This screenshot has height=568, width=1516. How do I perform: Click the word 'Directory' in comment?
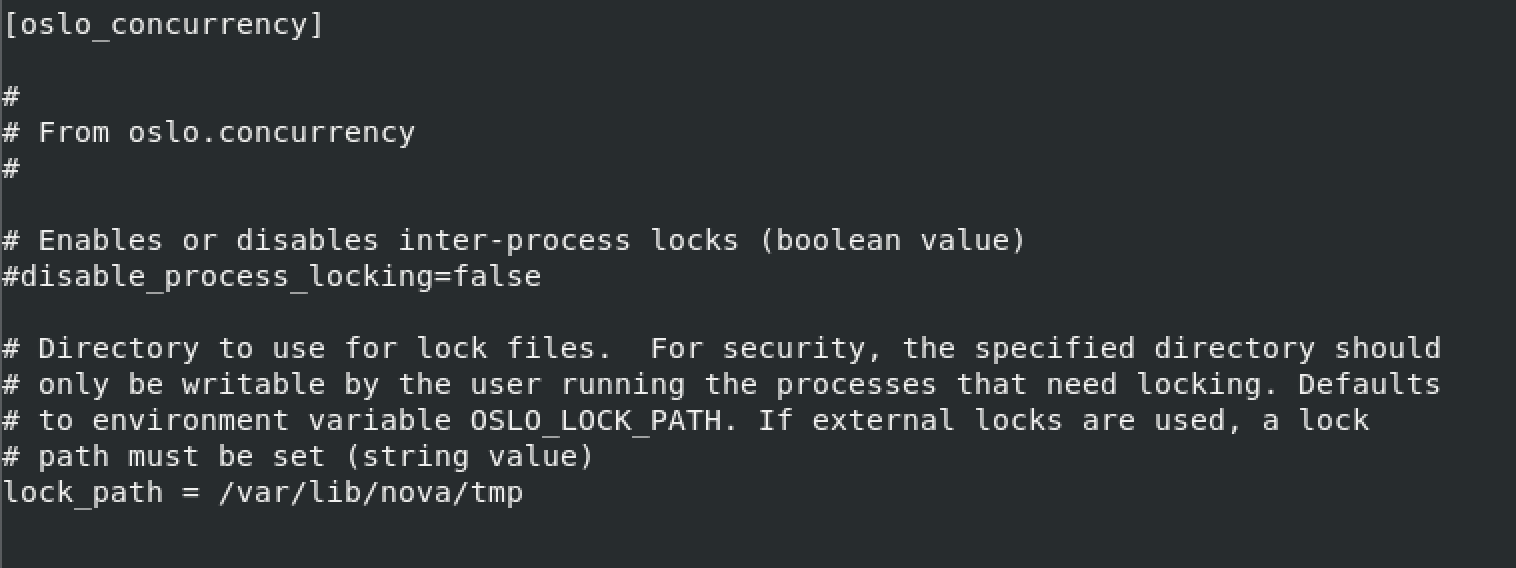coord(119,348)
